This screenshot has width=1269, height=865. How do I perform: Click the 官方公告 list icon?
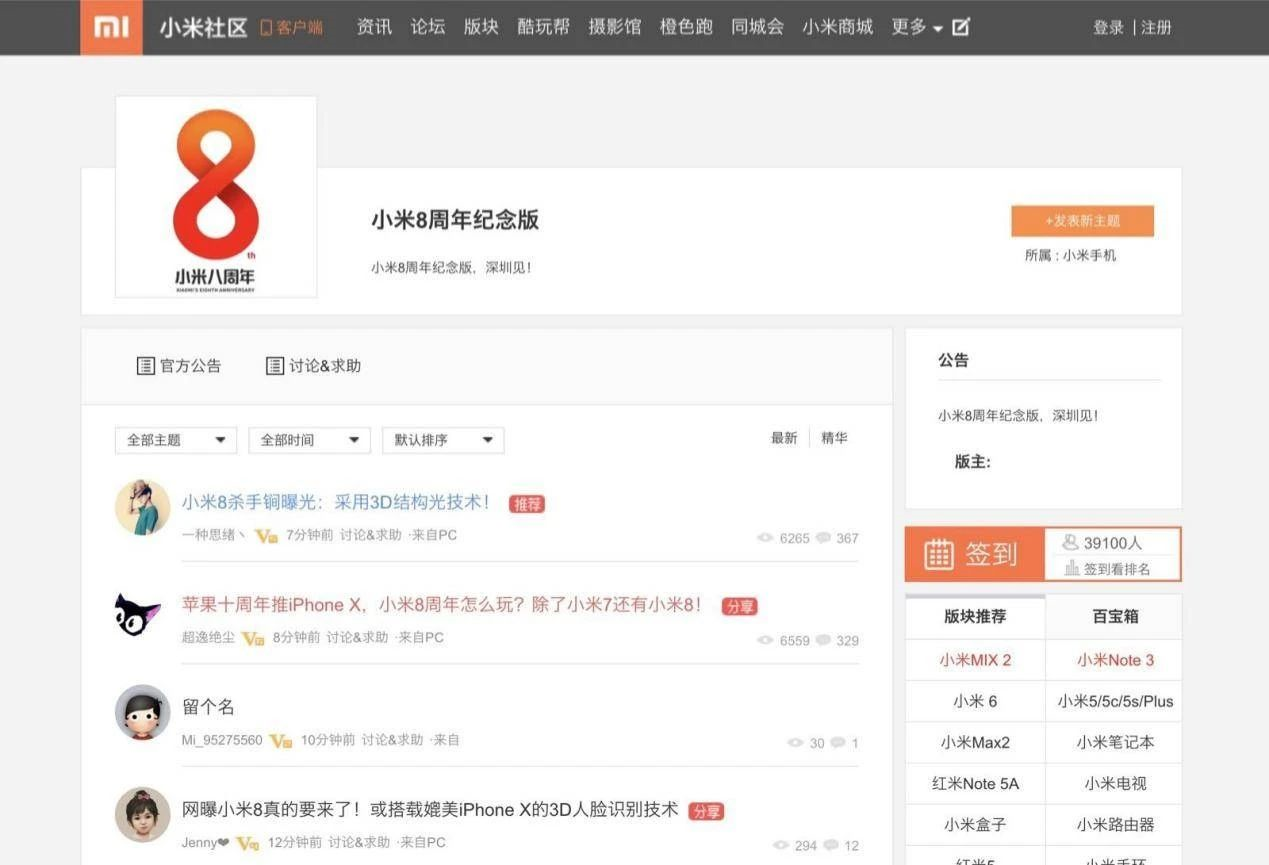coord(145,366)
